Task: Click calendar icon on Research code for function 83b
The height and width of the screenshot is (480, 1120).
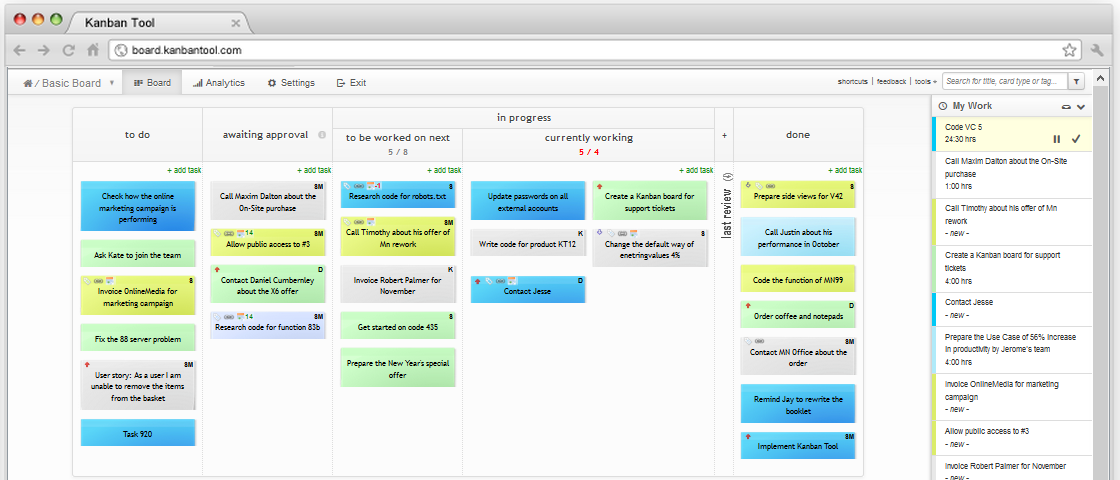Action: point(241,316)
